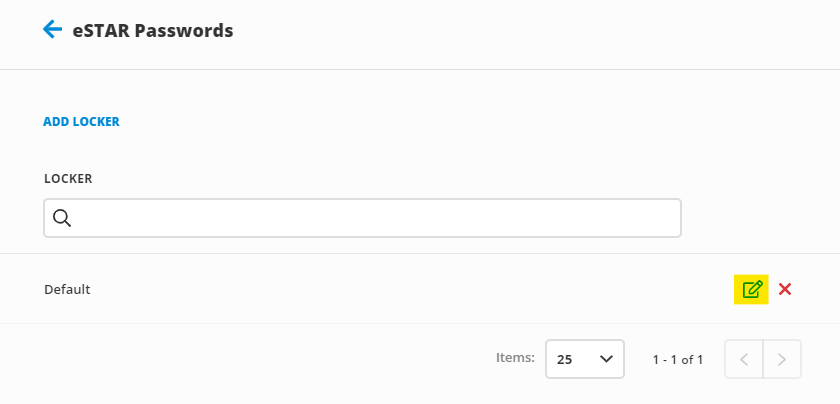The width and height of the screenshot is (840, 404).
Task: Click the number 25 in page-size selector
Action: (565, 359)
